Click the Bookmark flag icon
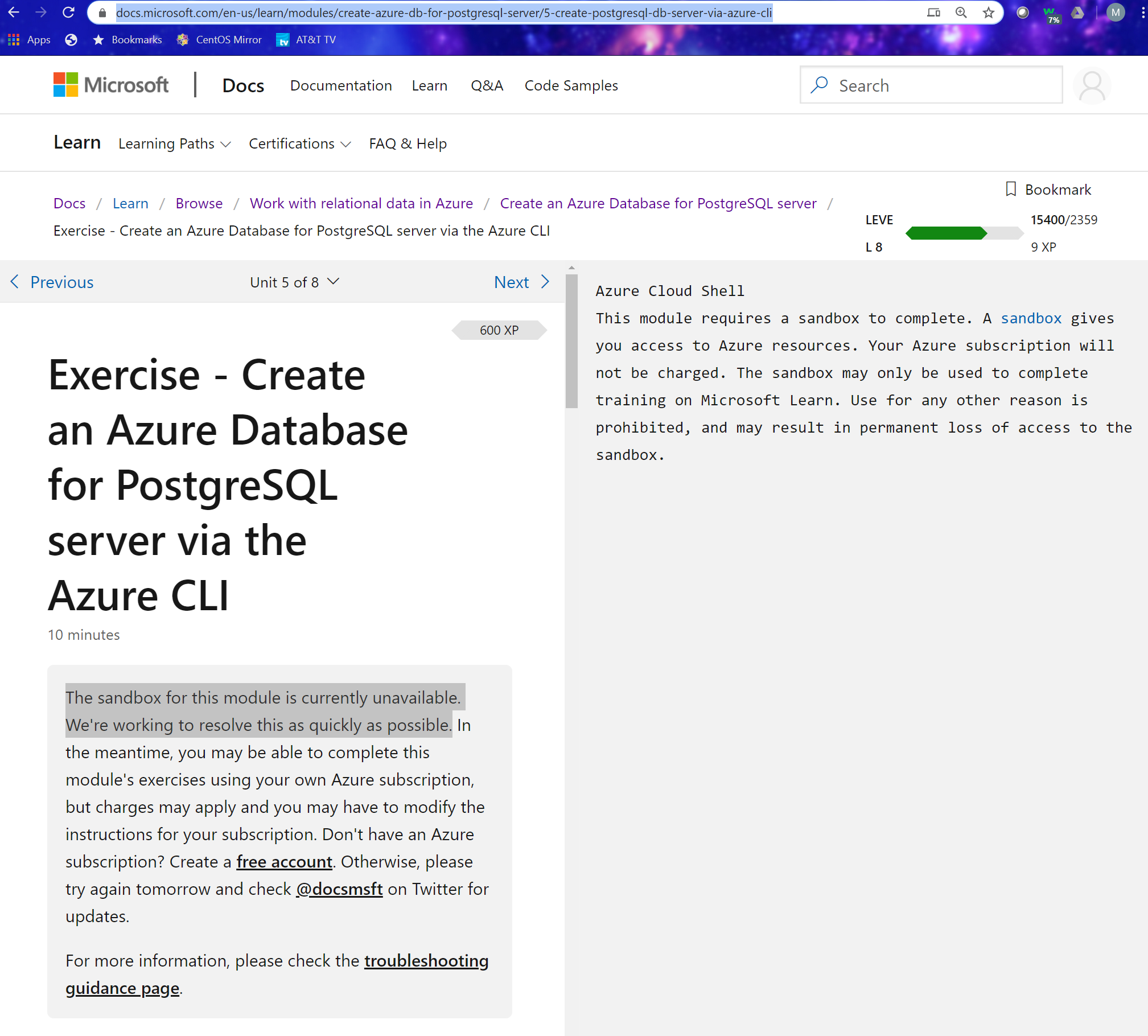 (1011, 188)
